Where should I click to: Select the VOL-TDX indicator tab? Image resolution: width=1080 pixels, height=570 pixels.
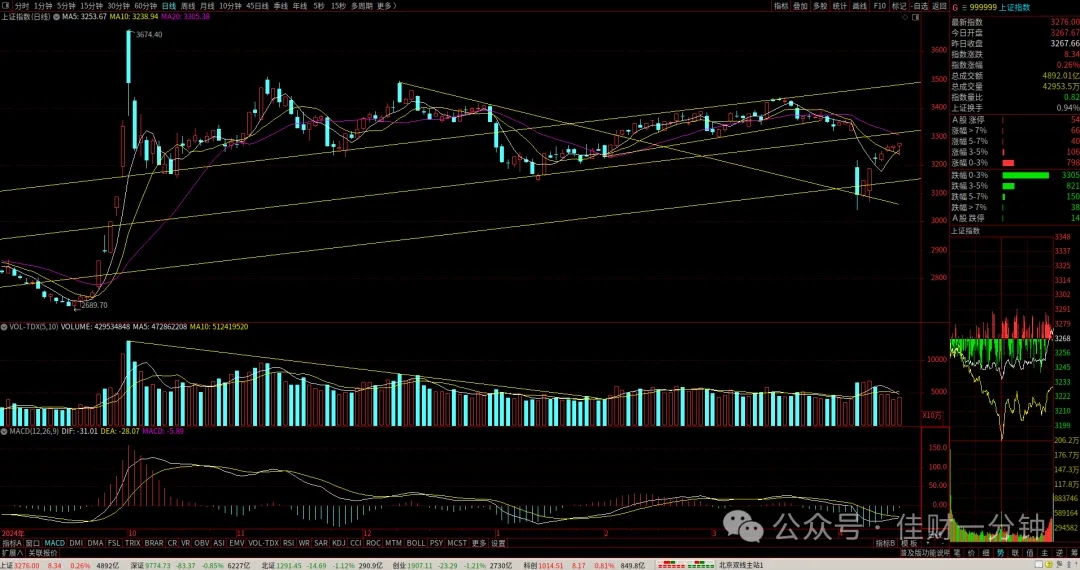click(263, 543)
